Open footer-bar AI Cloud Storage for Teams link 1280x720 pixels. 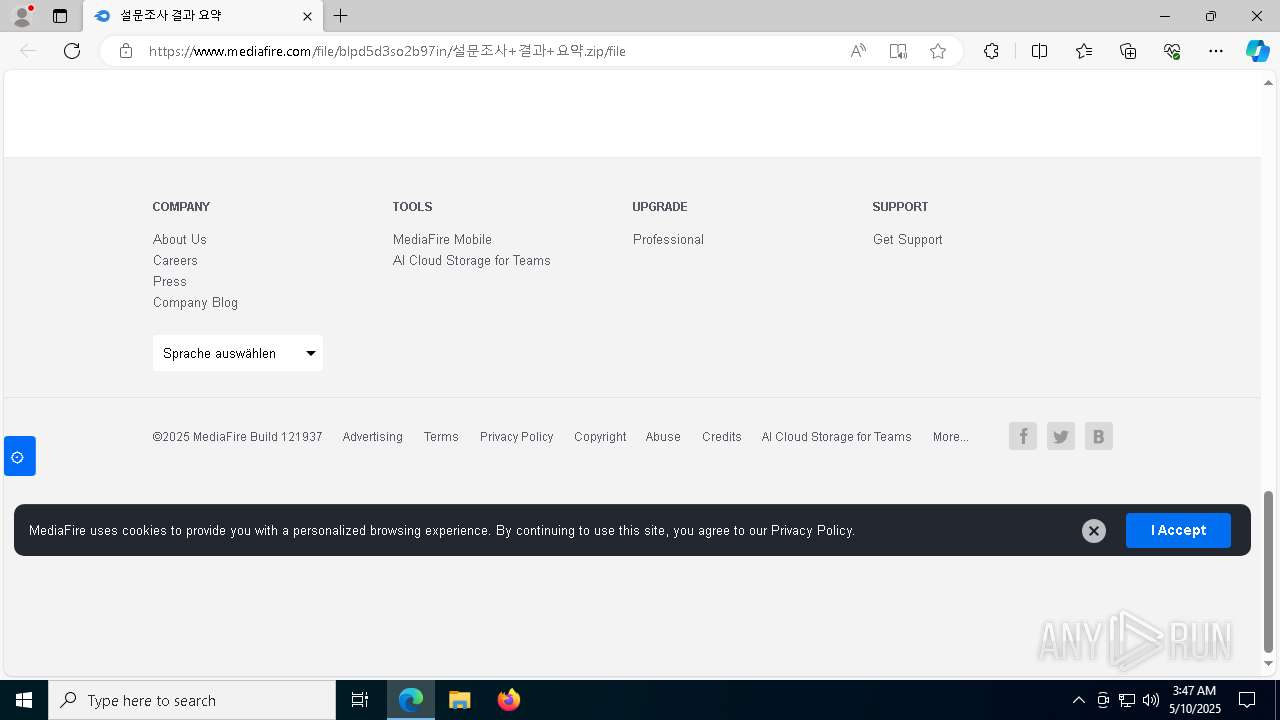tap(837, 437)
